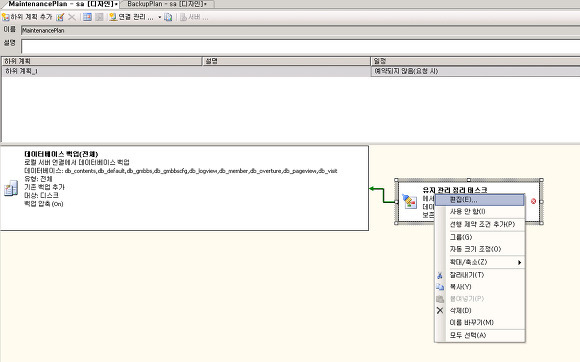
Task: Open 연결 관리 connection manager button
Action: click(x=132, y=17)
